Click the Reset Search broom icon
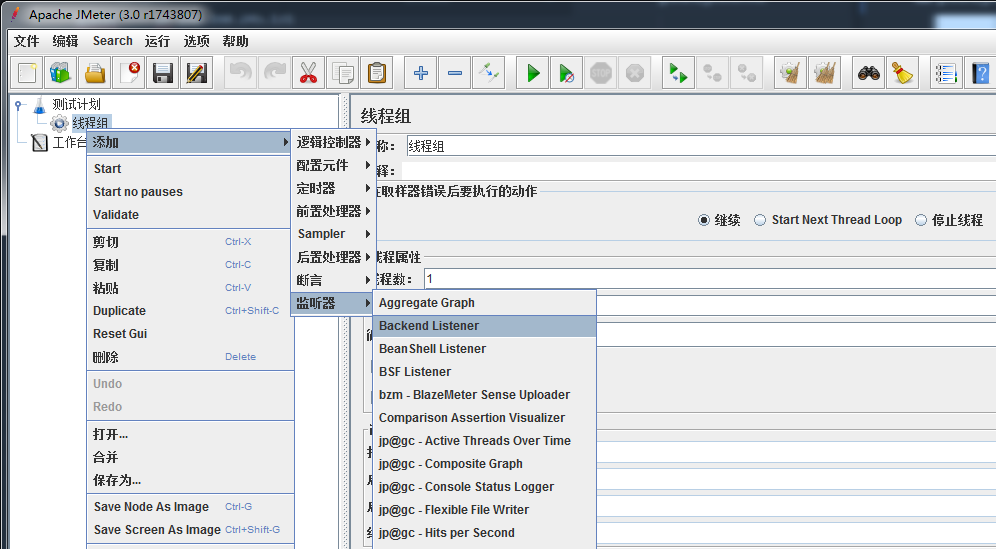The image size is (996, 549). tap(902, 73)
